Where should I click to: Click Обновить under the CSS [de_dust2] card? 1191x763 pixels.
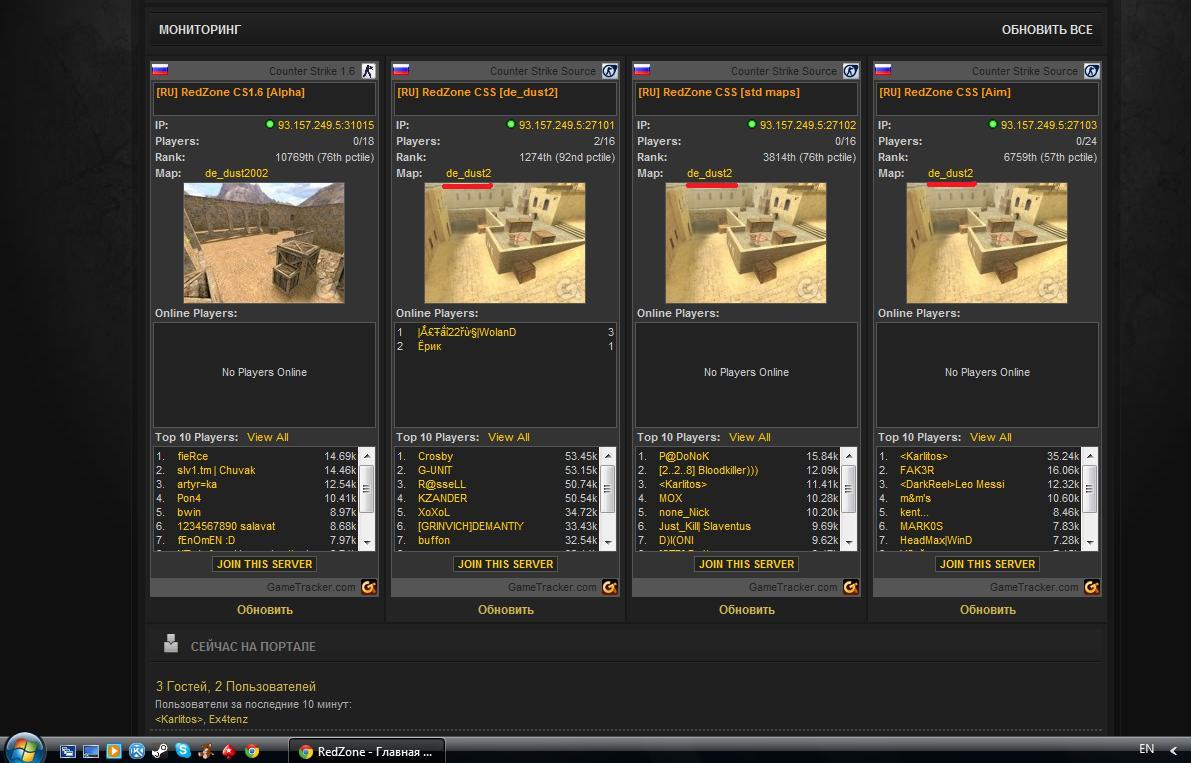click(506, 610)
